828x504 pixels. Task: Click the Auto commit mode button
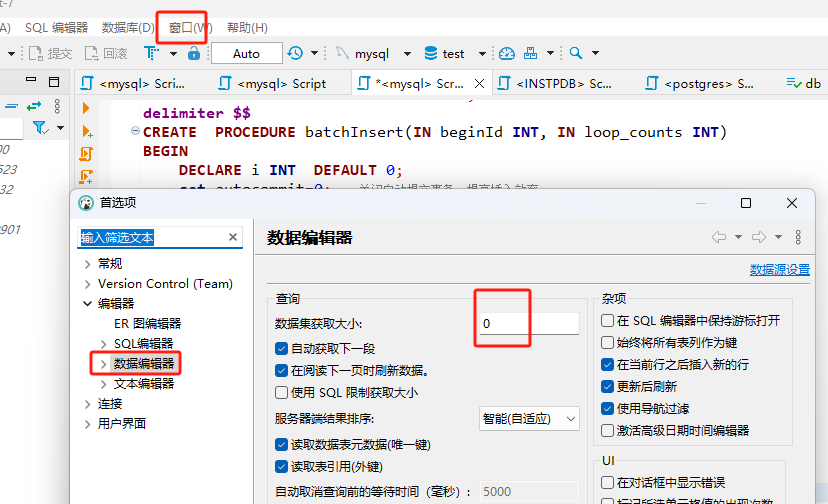pyautogui.click(x=246, y=53)
